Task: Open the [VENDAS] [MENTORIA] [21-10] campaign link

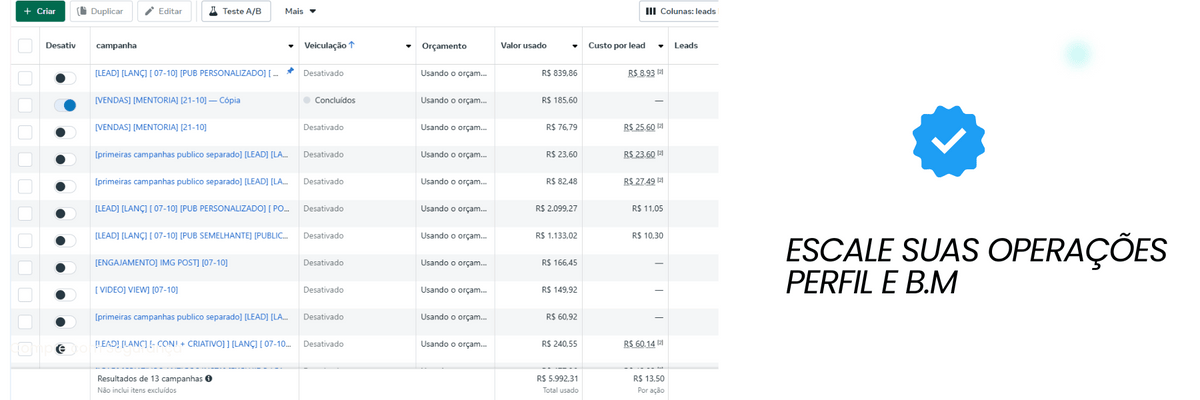Action: [151, 127]
